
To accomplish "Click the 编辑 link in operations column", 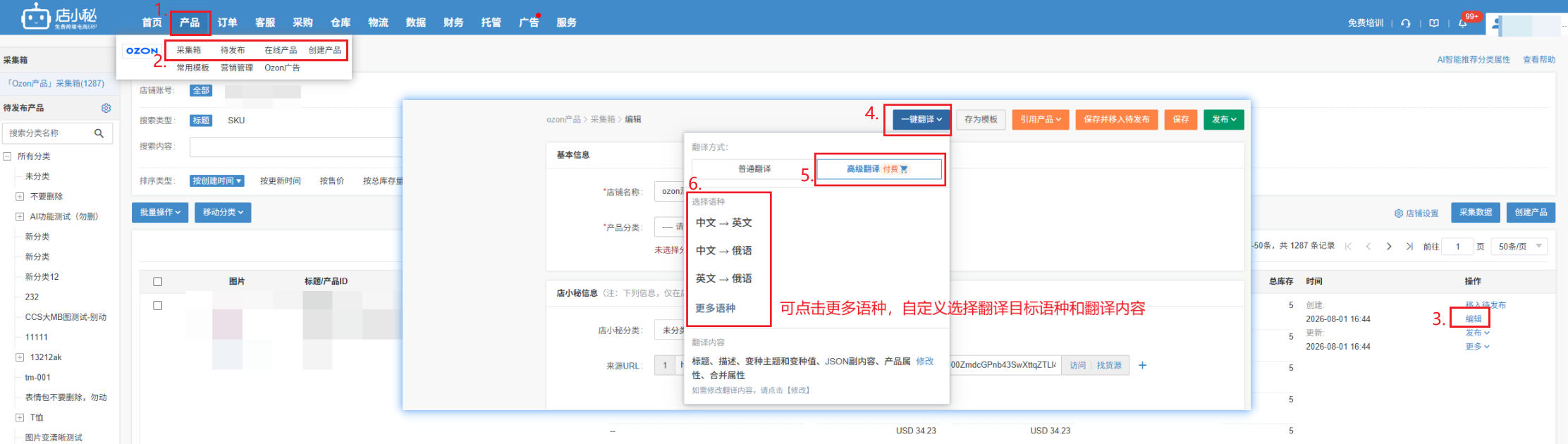I will coord(1474,319).
